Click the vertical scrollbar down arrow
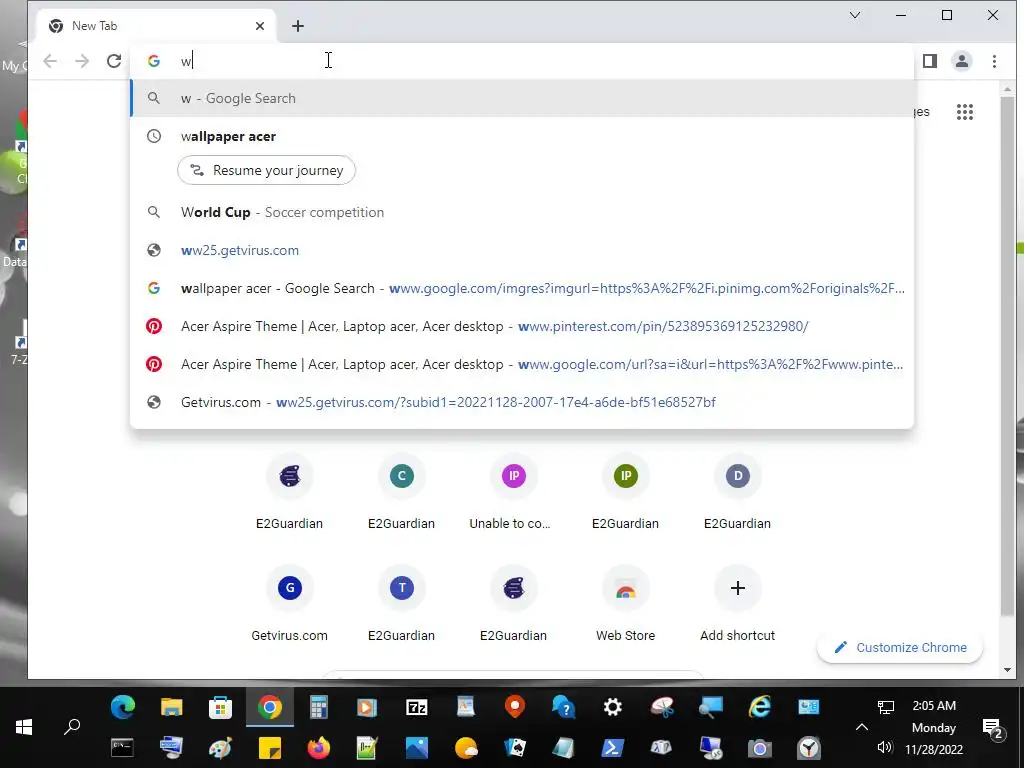Image resolution: width=1024 pixels, height=768 pixels. click(1007, 669)
